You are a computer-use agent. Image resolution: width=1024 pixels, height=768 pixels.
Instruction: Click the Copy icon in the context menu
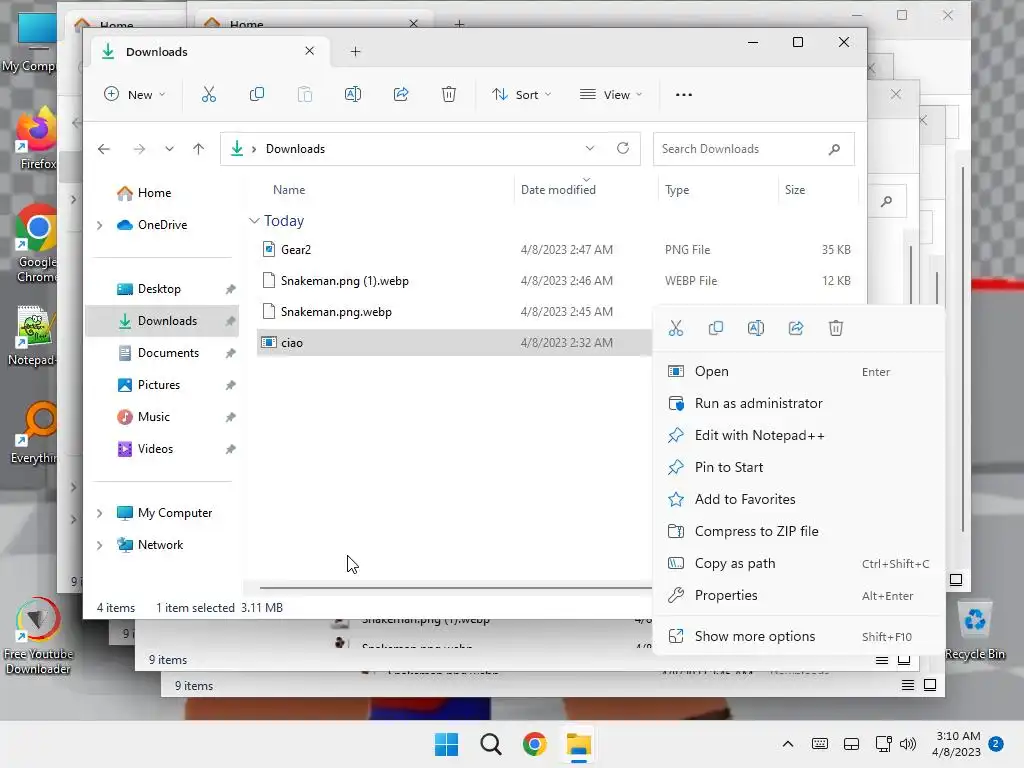tap(716, 328)
